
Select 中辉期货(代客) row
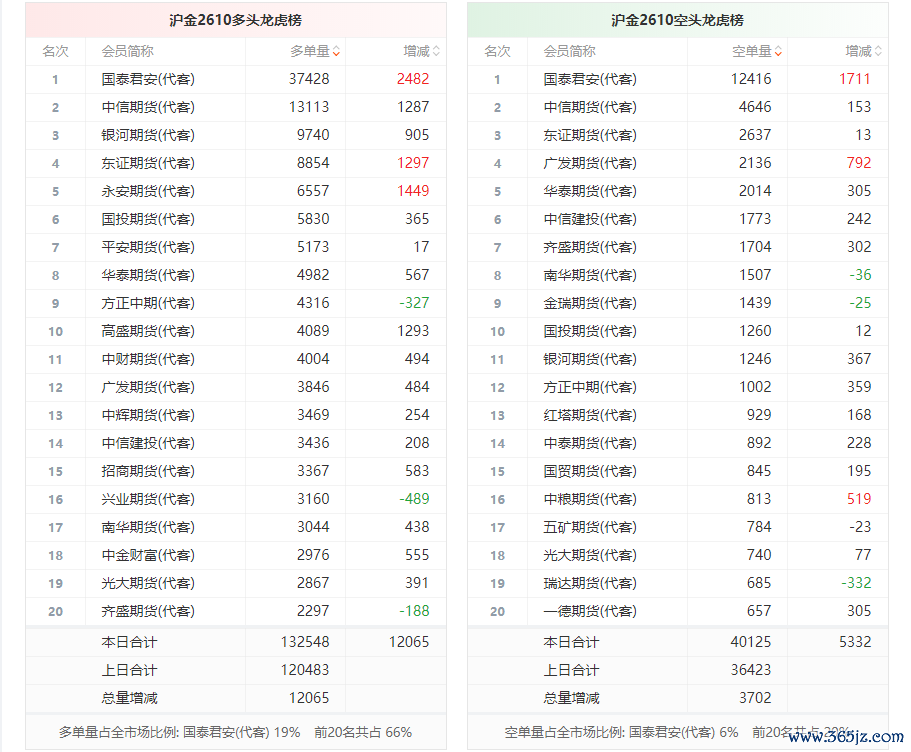pos(236,416)
